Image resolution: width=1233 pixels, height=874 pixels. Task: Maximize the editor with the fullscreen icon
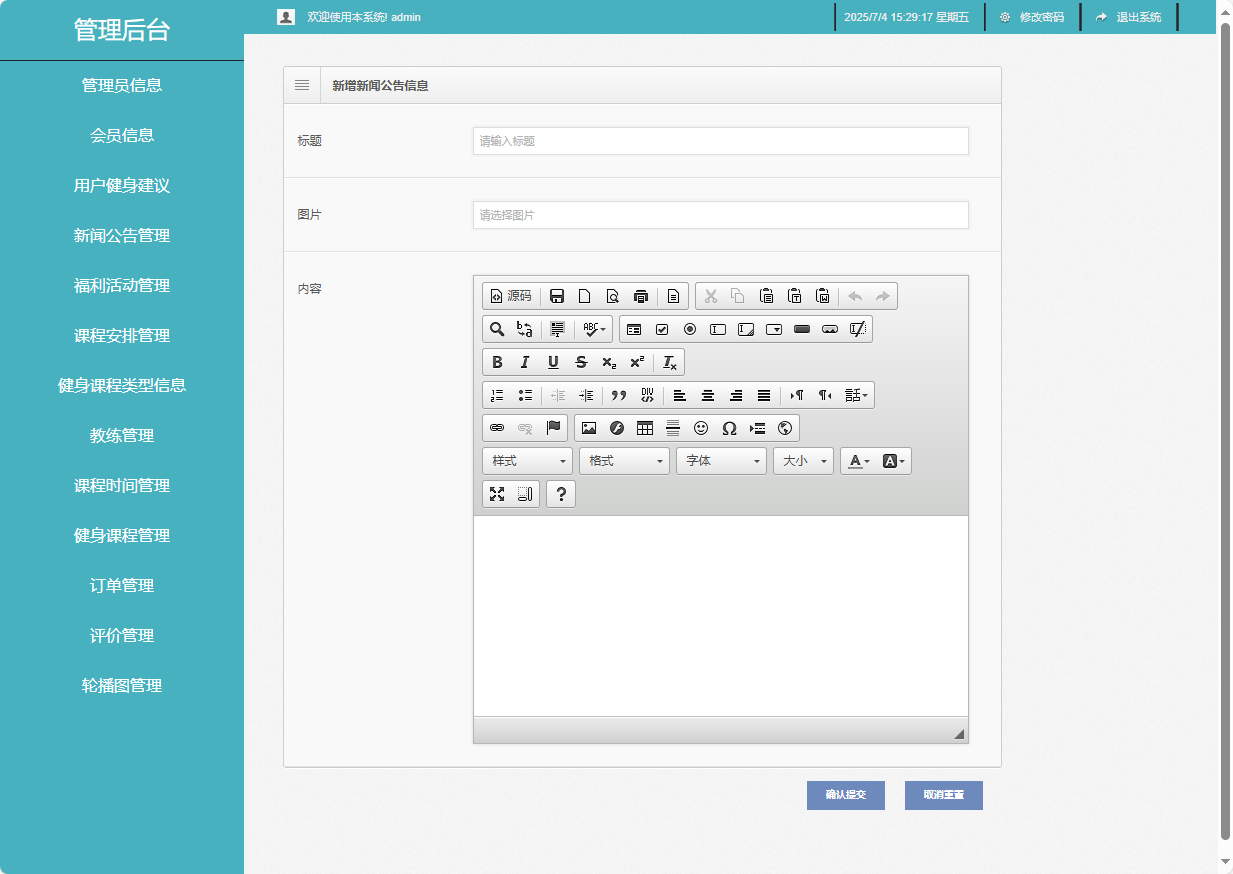pos(497,494)
